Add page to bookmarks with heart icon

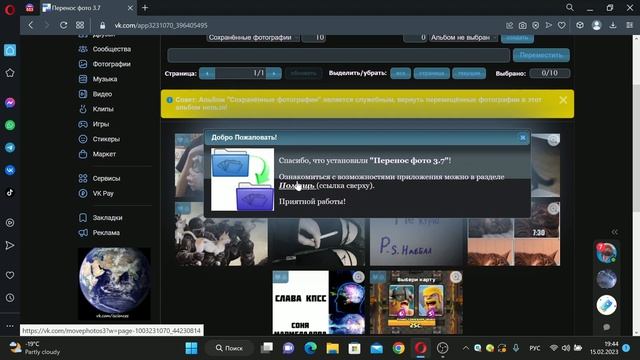click(562, 25)
